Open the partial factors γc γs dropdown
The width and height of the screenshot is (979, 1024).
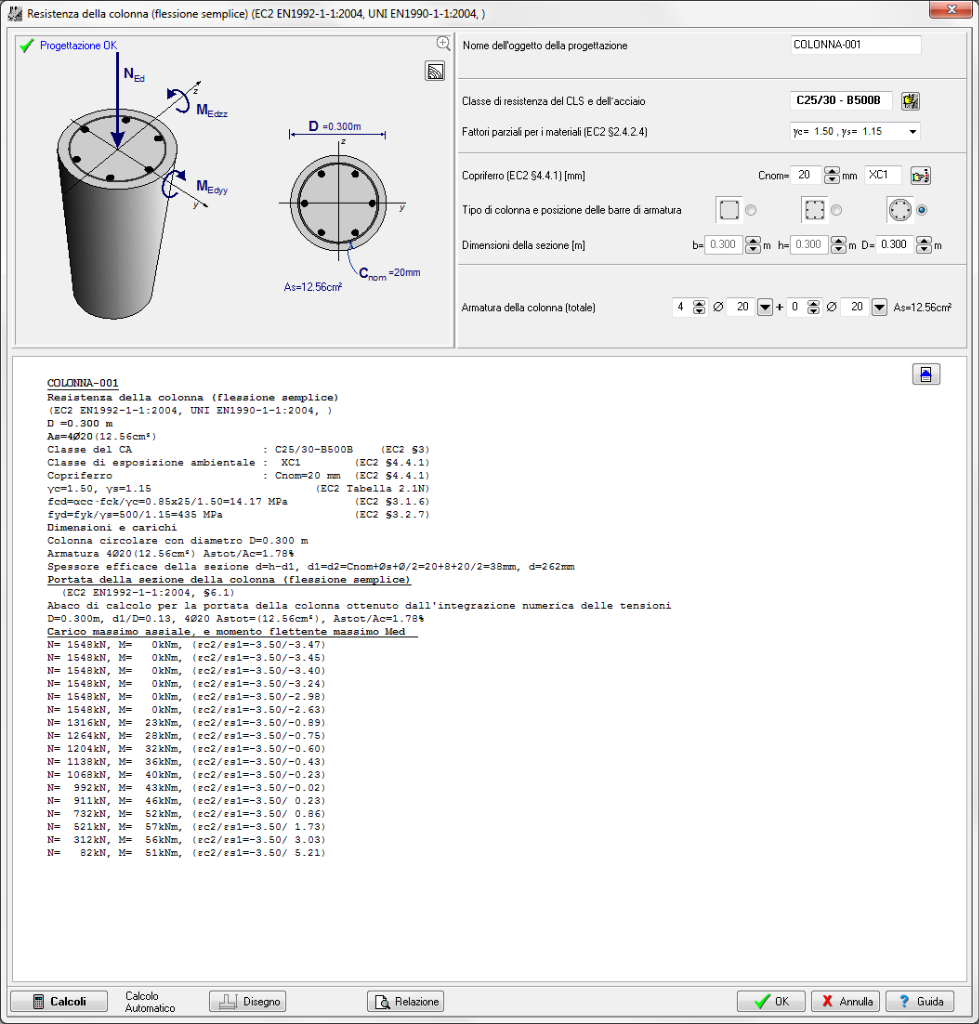pos(913,132)
